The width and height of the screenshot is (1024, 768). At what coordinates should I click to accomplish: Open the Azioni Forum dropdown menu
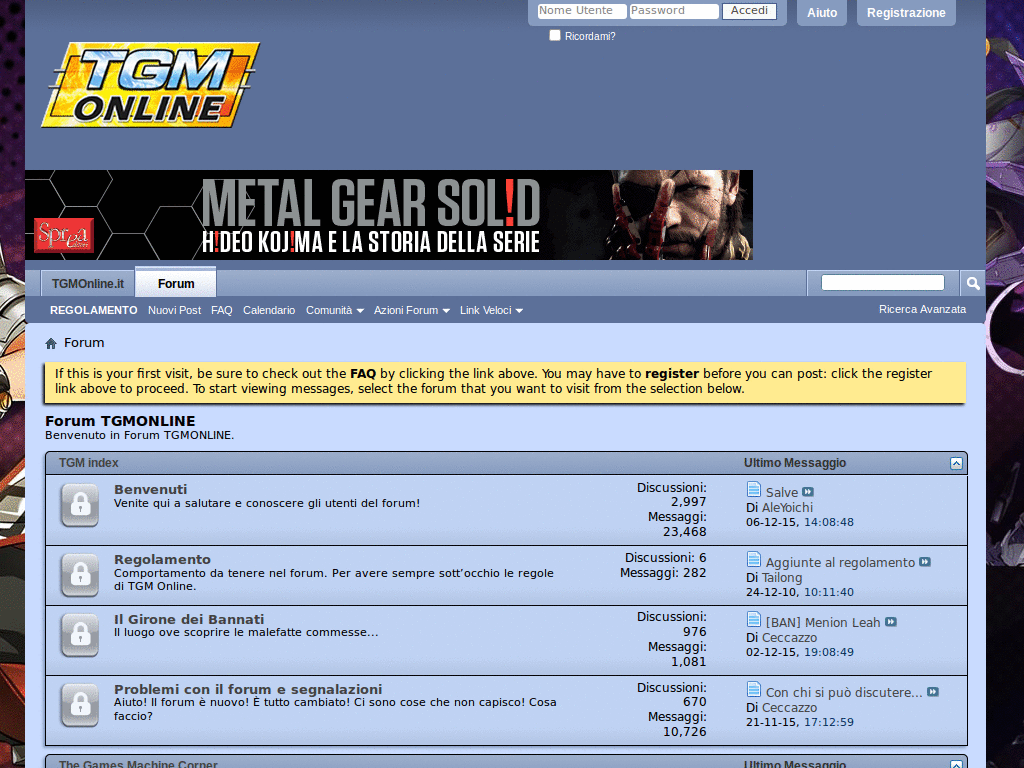click(x=411, y=310)
